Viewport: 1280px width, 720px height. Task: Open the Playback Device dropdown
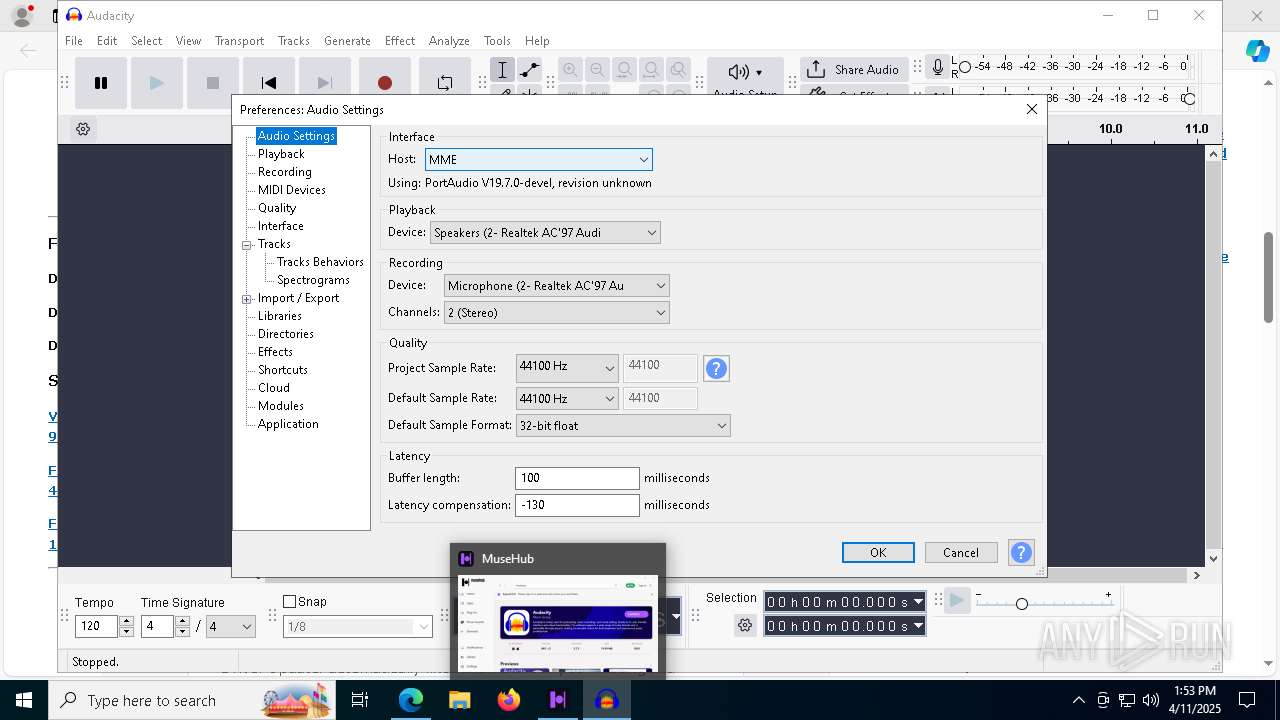click(x=545, y=232)
